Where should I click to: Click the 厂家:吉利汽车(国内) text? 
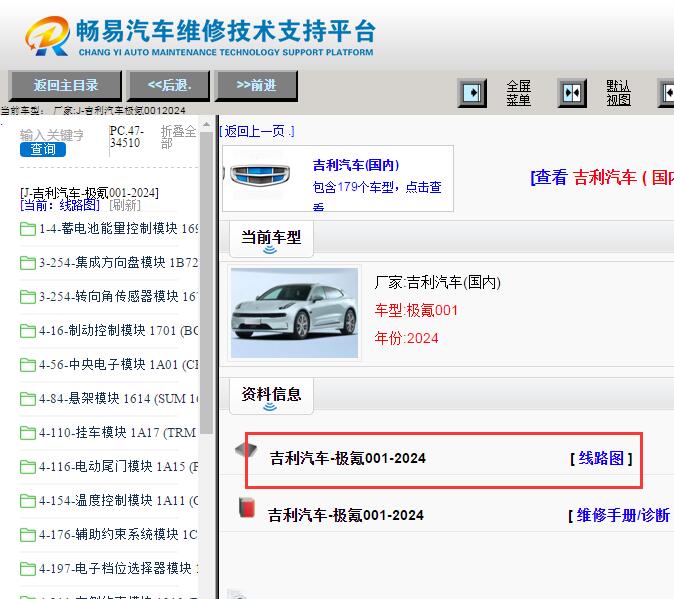437,282
